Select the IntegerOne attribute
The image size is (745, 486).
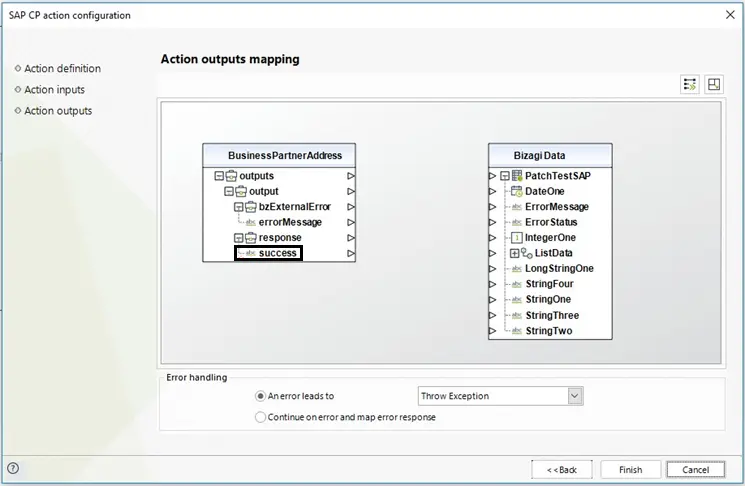[x=550, y=238]
